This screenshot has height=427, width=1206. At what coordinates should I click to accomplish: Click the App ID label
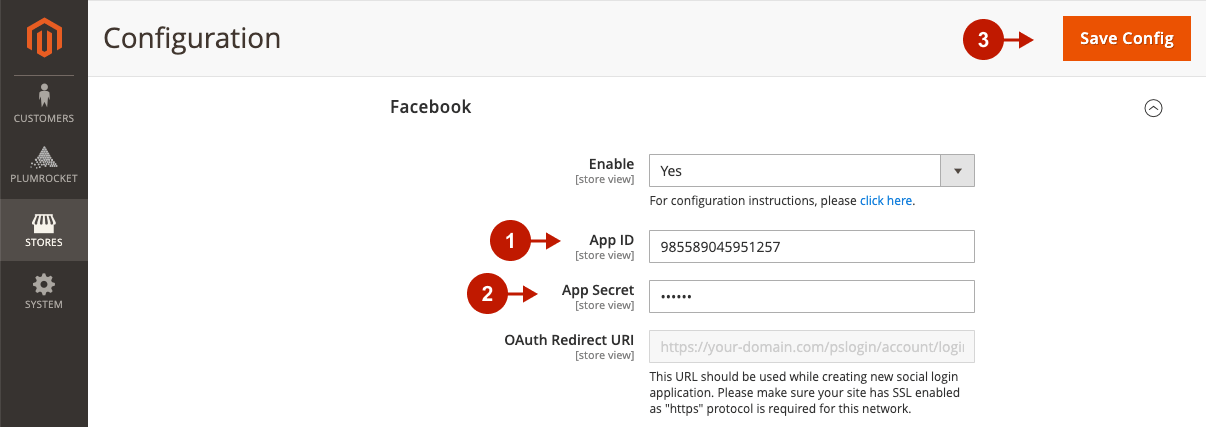(611, 240)
